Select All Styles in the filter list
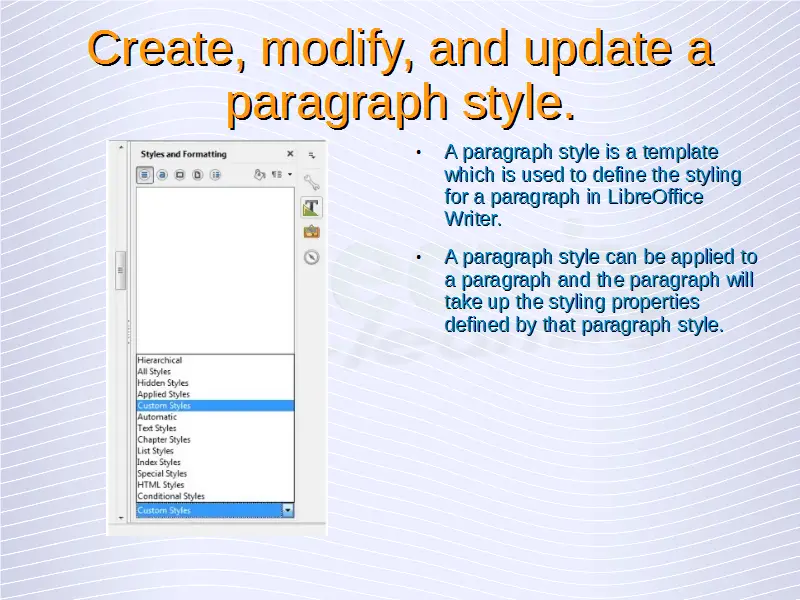The width and height of the screenshot is (800, 600). pos(154,371)
